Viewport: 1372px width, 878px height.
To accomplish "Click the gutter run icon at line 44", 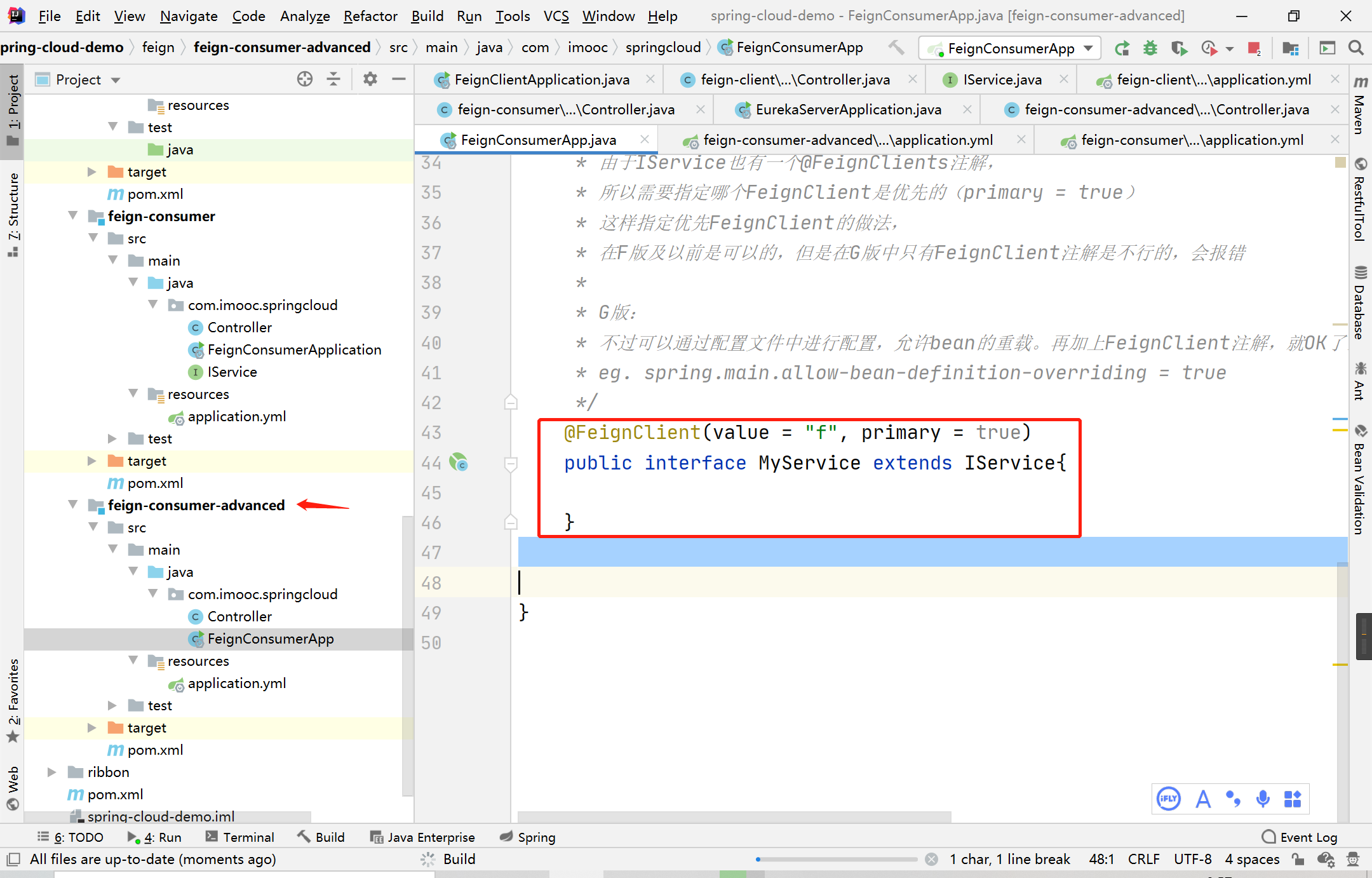I will 459,462.
